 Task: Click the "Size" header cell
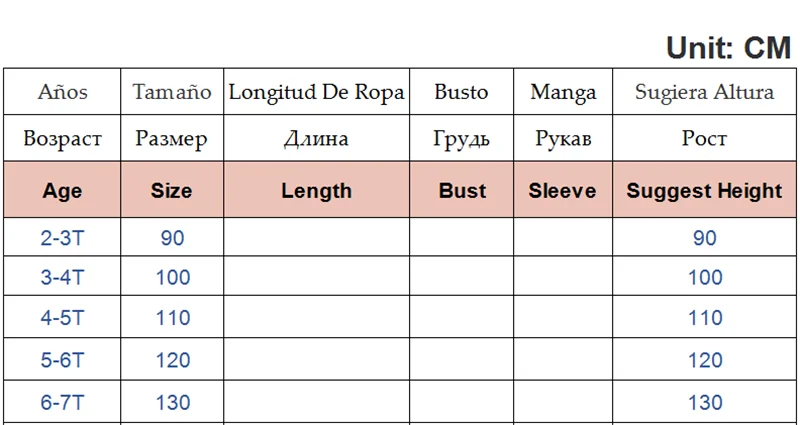[171, 190]
